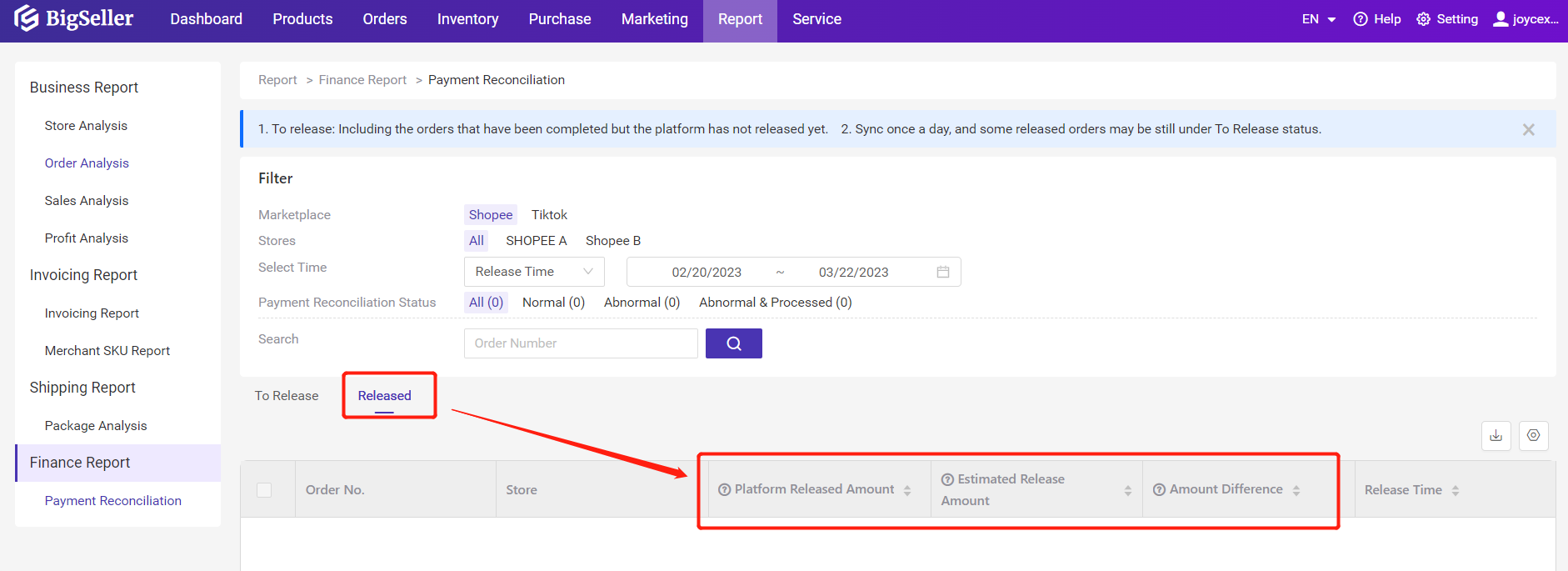Toggle the select-all checkbox in table header

(x=264, y=490)
